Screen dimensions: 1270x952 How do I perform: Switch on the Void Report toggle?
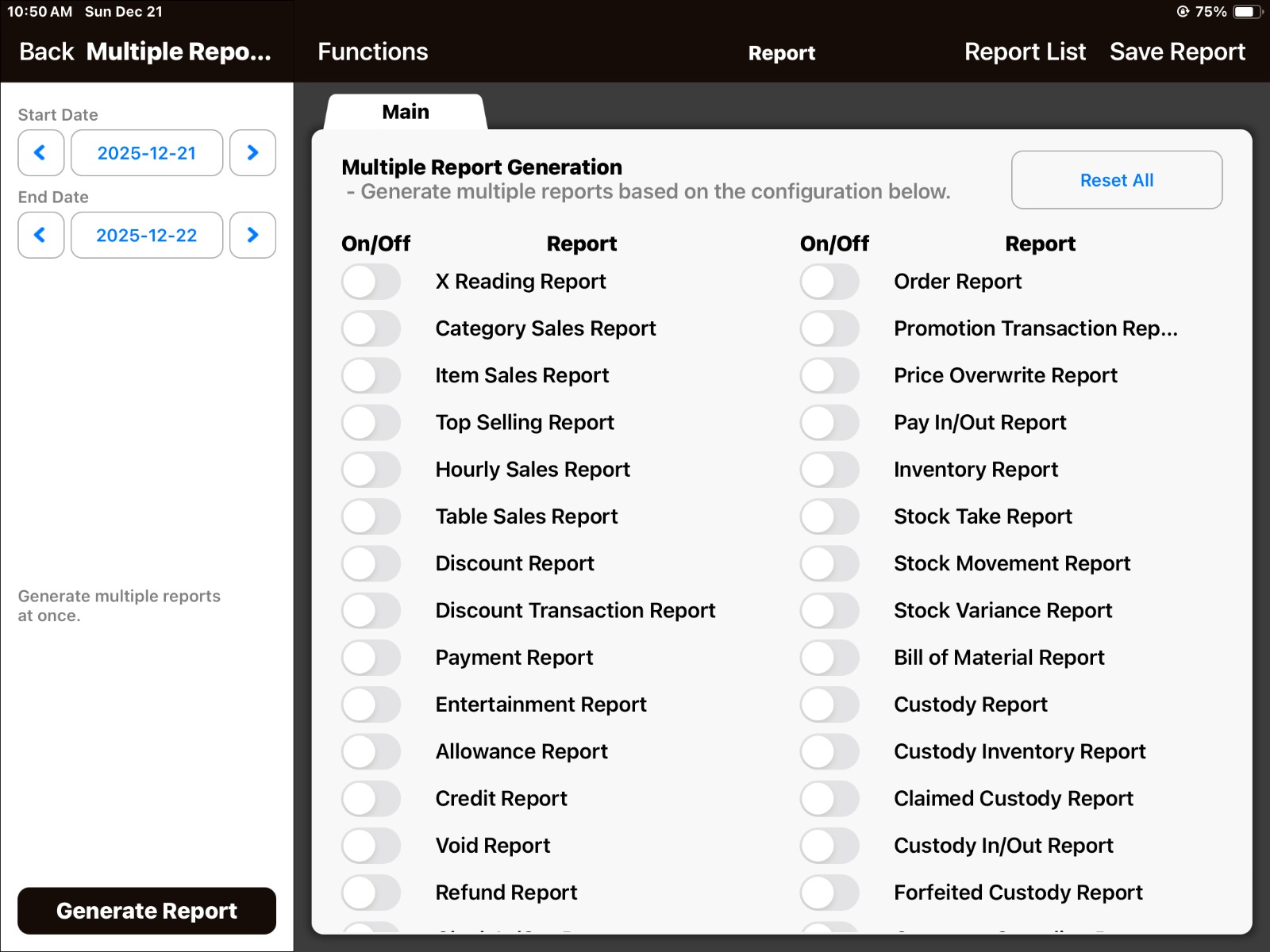pyautogui.click(x=371, y=846)
